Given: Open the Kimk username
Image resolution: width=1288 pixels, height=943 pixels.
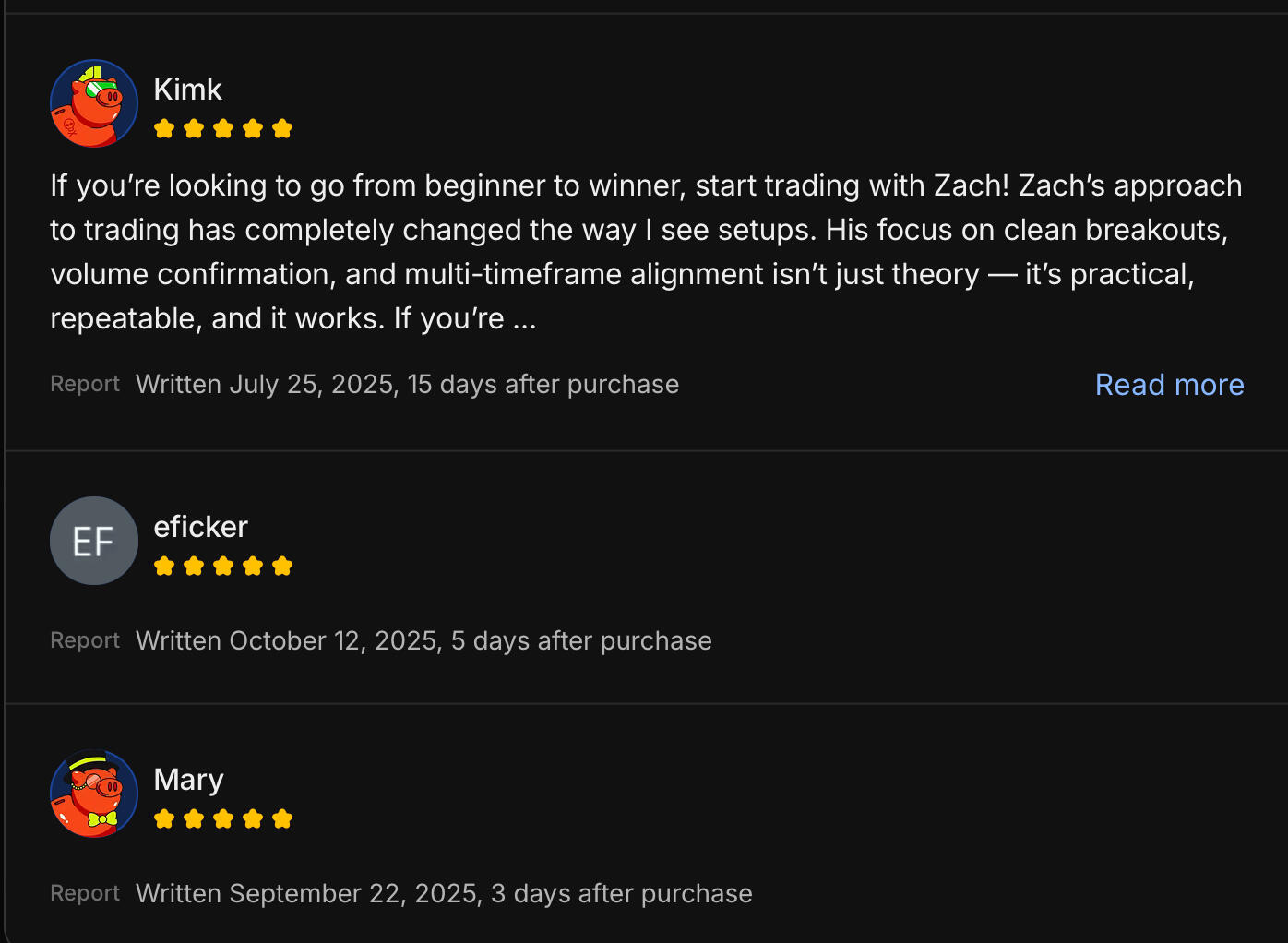Looking at the screenshot, I should (187, 90).
